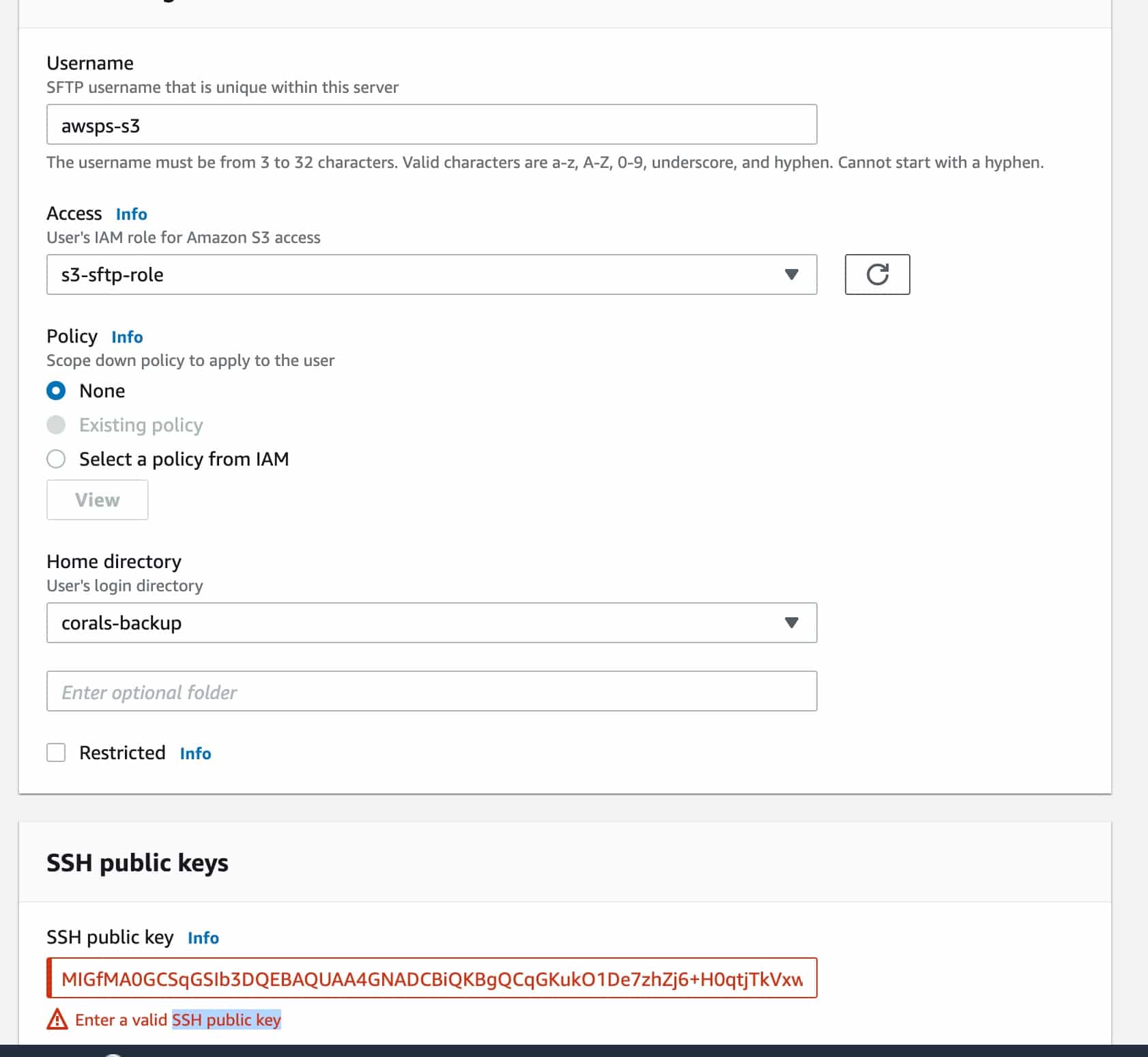This screenshot has width=1148, height=1057.
Task: Select a policy from IAM option
Action: click(x=56, y=459)
